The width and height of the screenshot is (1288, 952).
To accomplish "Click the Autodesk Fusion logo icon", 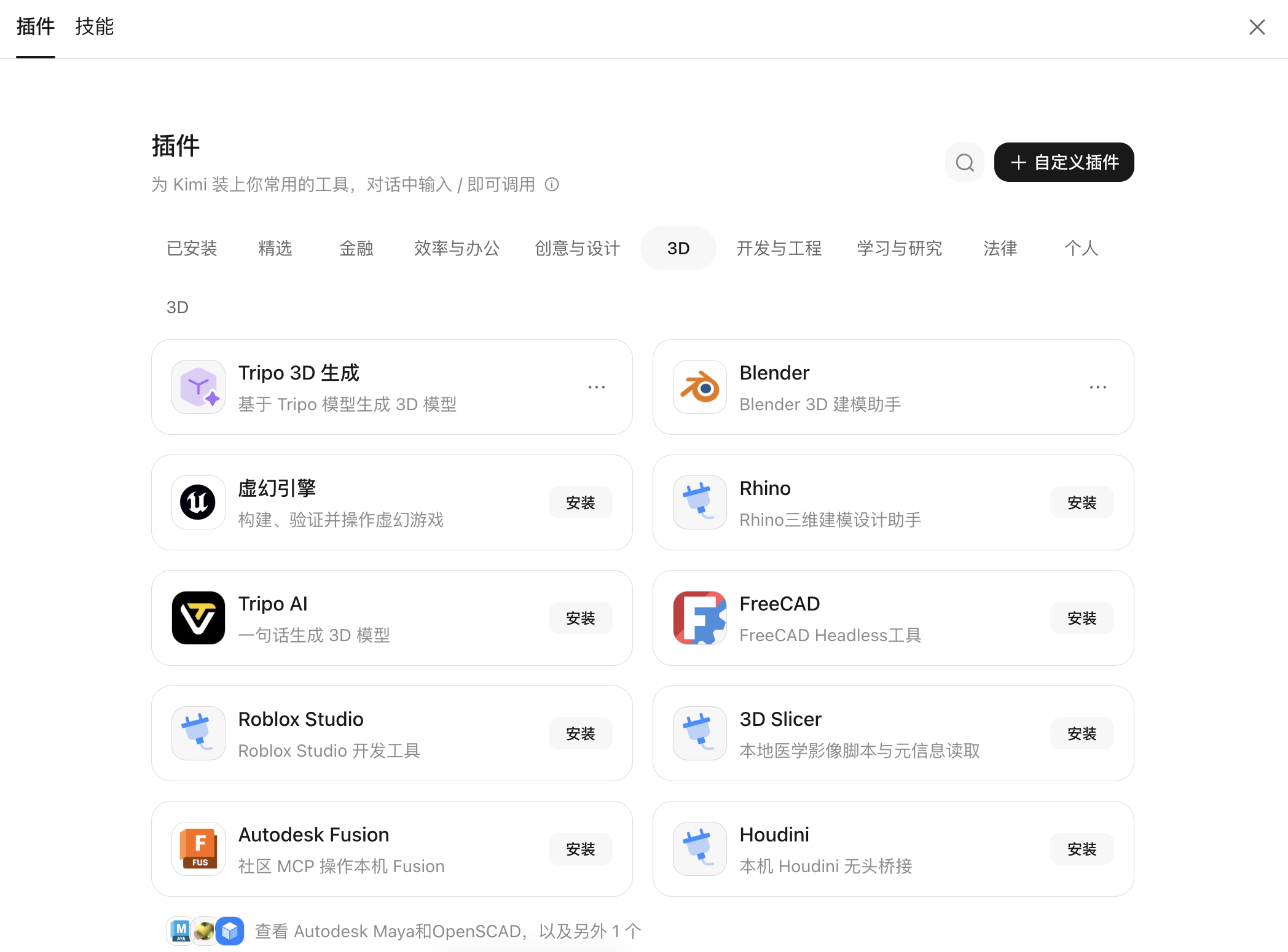I will pos(198,849).
